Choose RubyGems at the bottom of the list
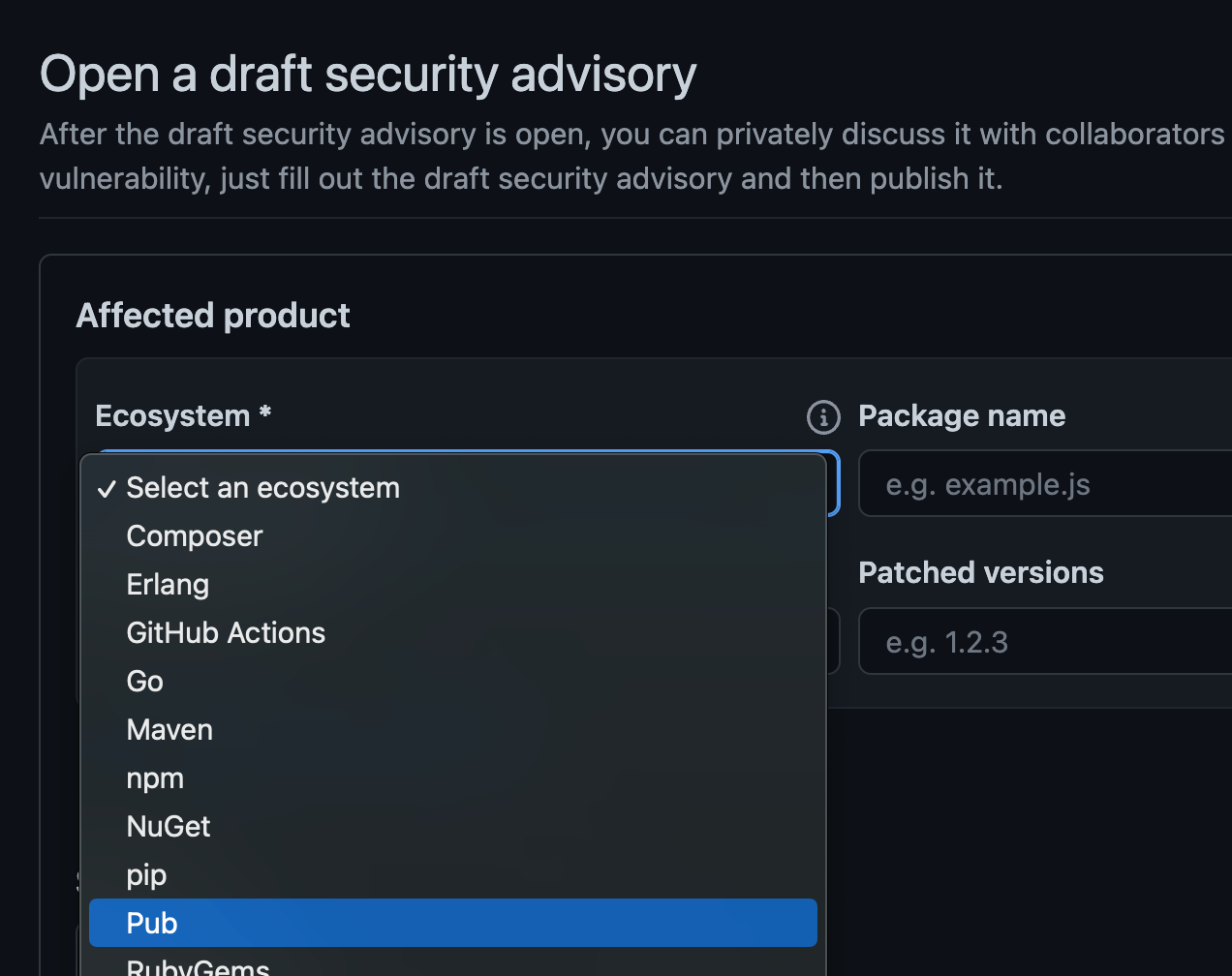This screenshot has height=976, width=1232. [198, 967]
